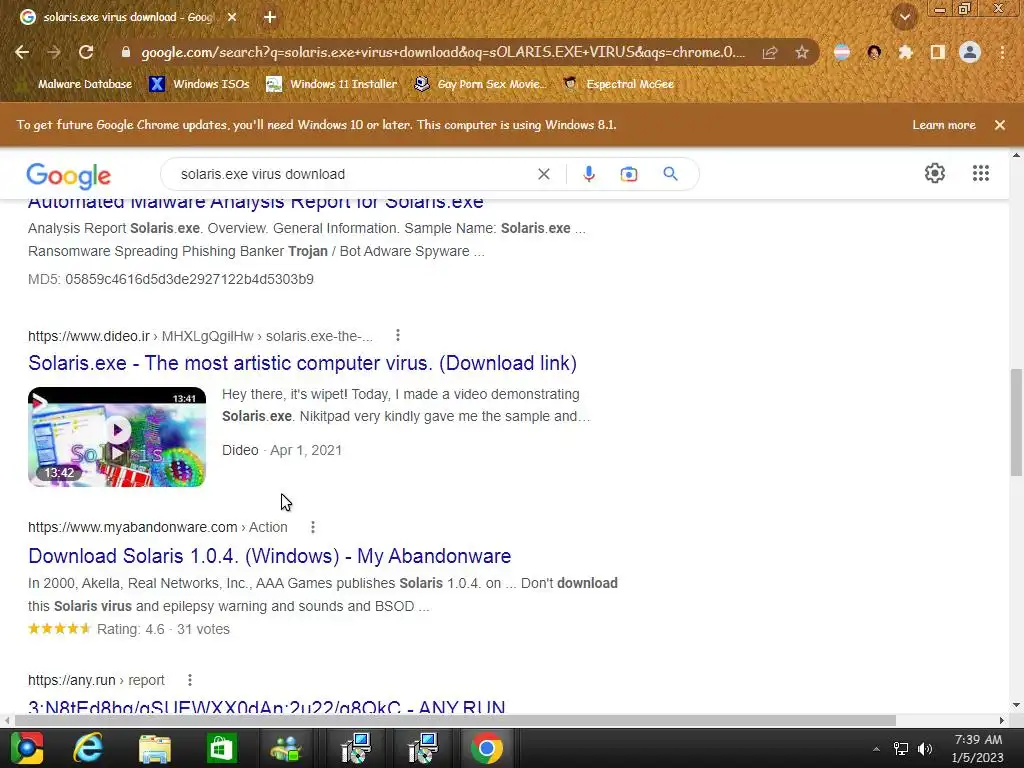Click scroll down arrow on vertical scrollbar
The height and width of the screenshot is (768, 1024).
pyautogui.click(x=1016, y=705)
